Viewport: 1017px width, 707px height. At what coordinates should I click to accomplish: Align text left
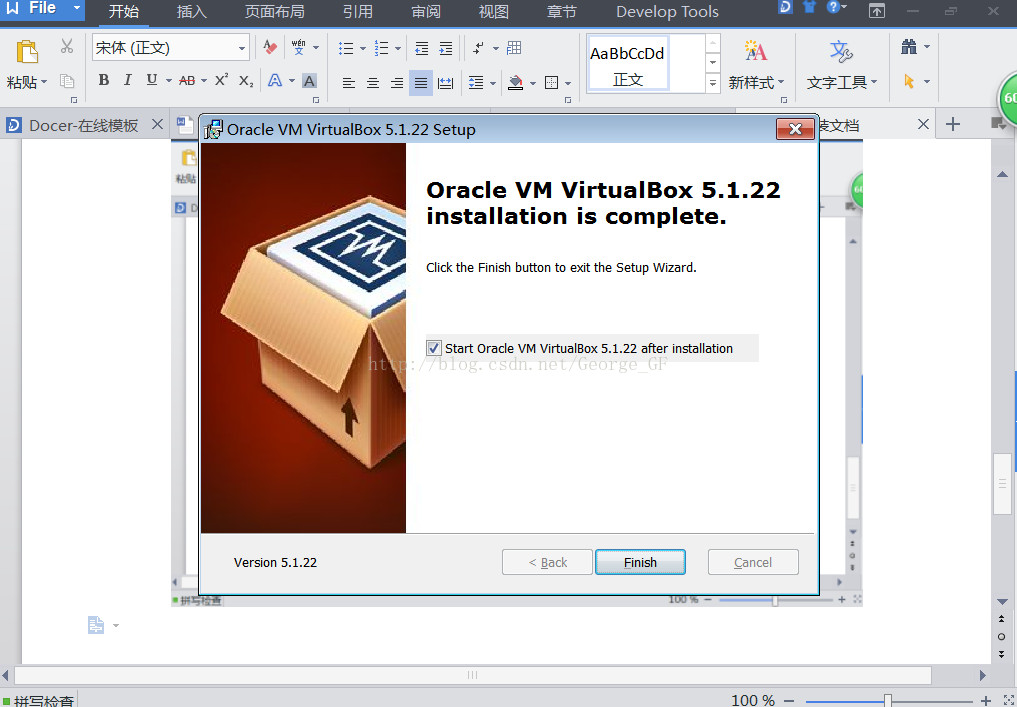[348, 83]
